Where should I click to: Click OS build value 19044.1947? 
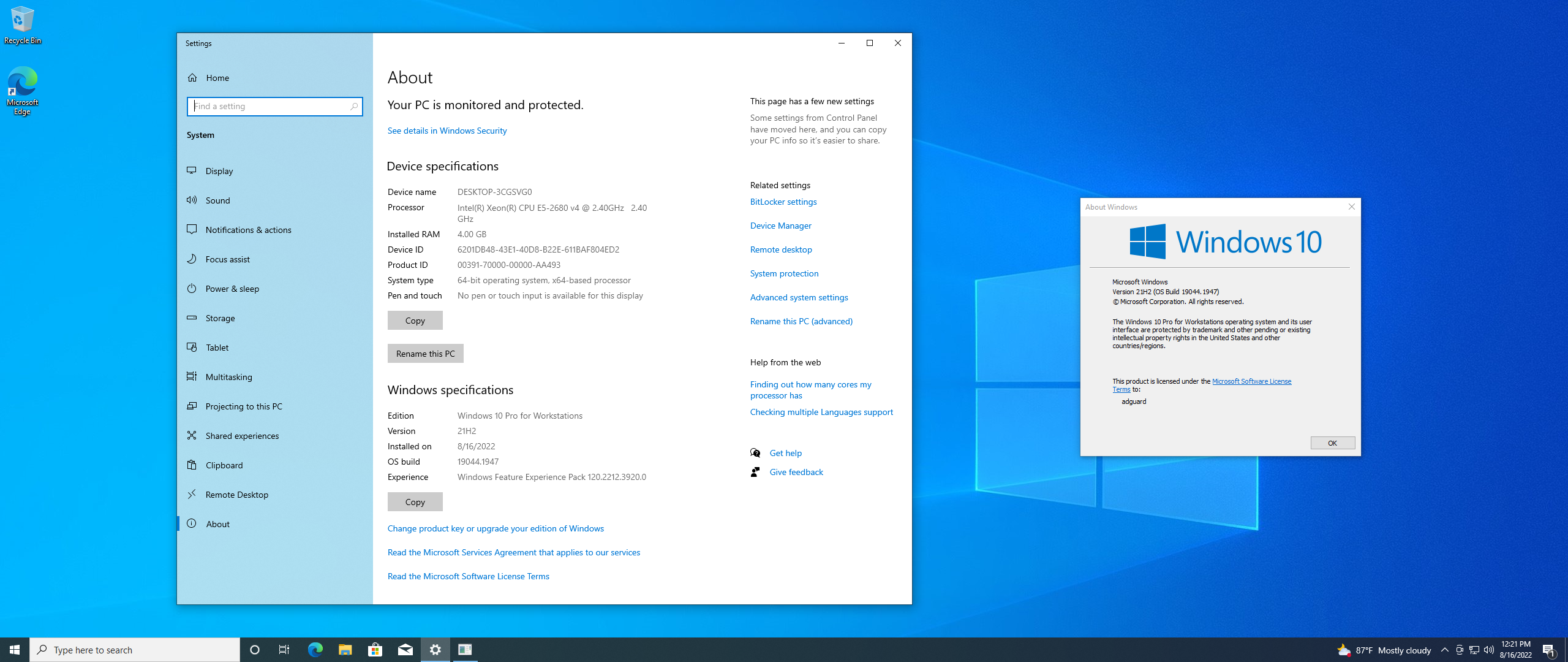[478, 462]
